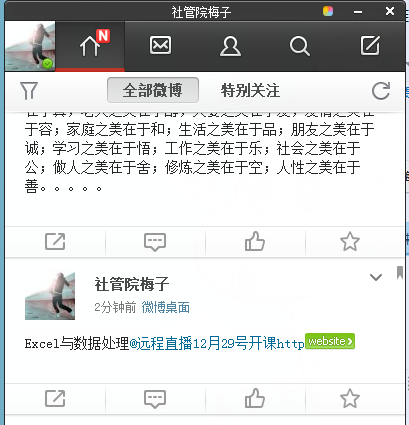The height and width of the screenshot is (425, 409).
Task: Open the search magnifier icon
Action: point(300,46)
